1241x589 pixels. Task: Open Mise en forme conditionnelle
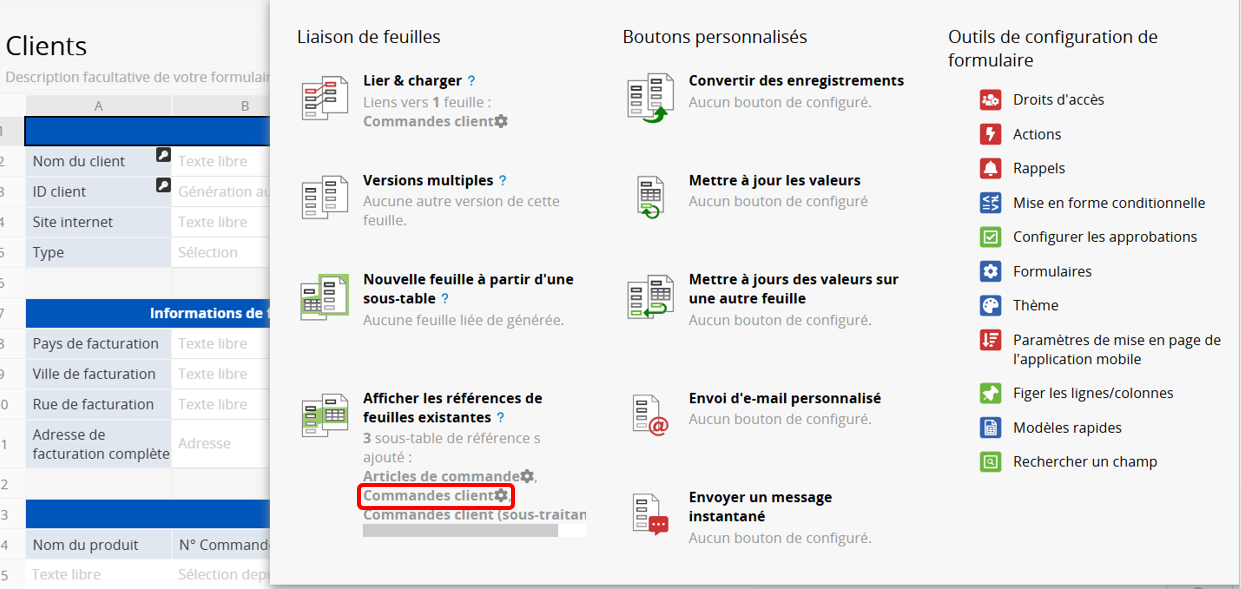click(1108, 203)
